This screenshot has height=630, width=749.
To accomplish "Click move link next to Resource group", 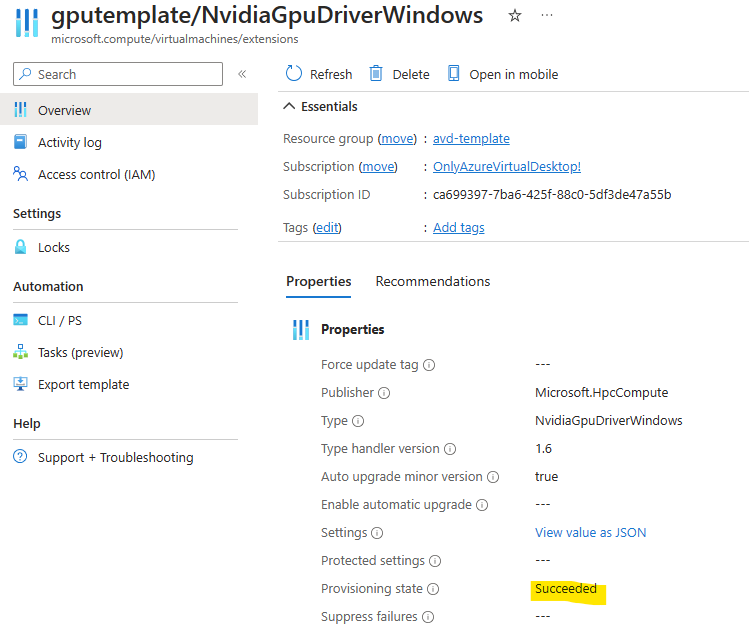I will [x=397, y=139].
